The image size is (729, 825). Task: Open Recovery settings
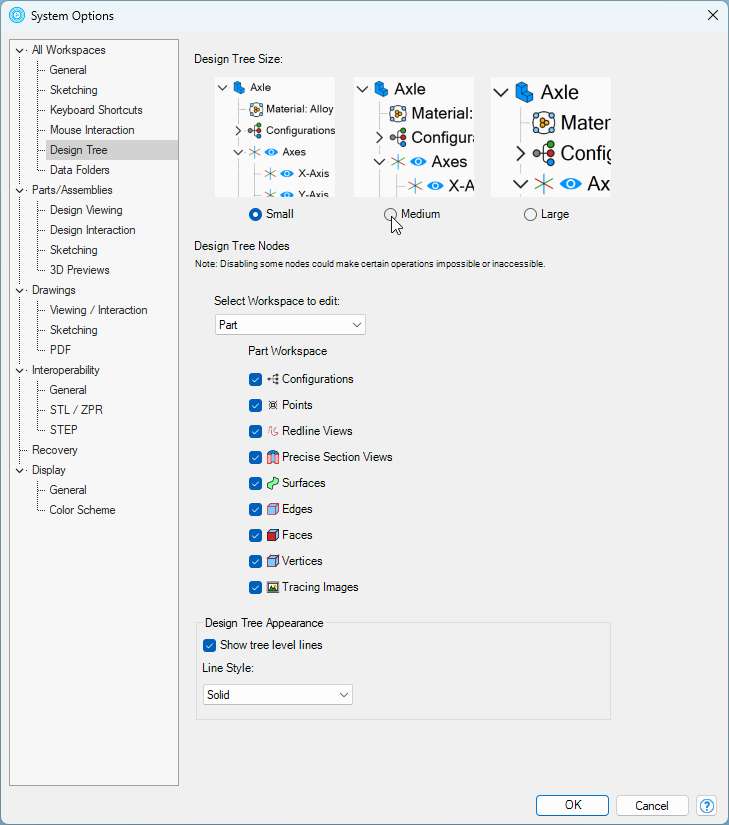tap(55, 450)
